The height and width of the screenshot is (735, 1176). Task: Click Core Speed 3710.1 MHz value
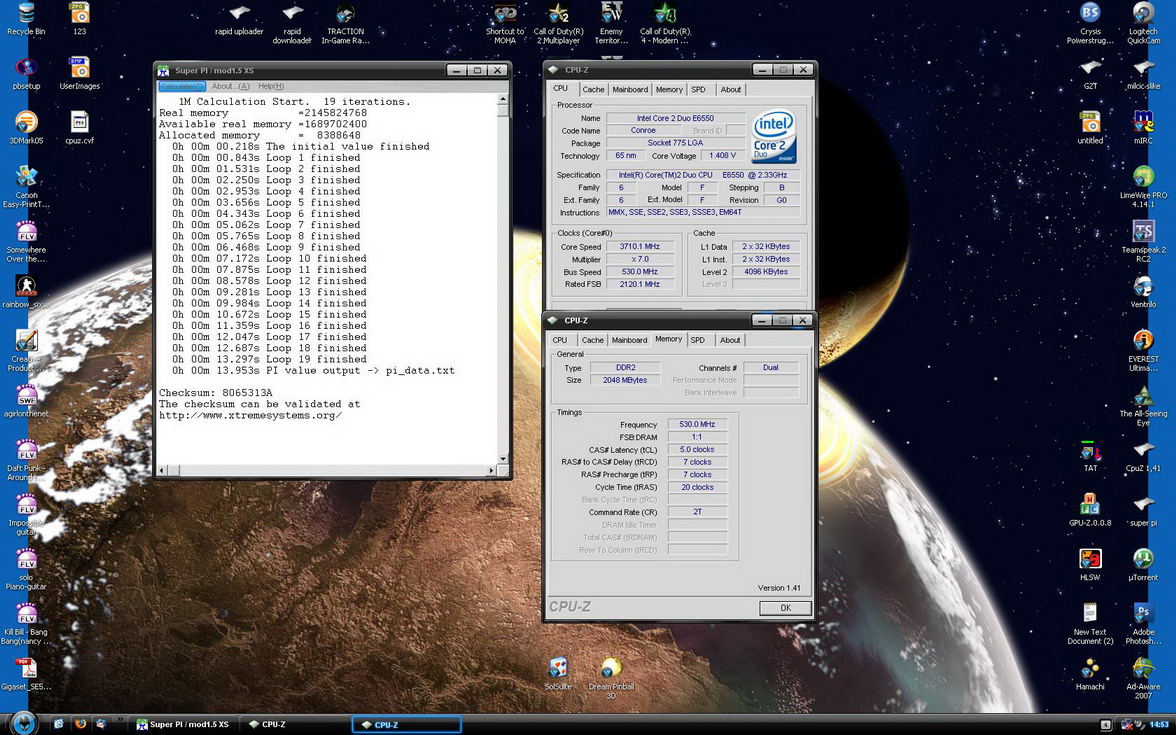pos(640,247)
